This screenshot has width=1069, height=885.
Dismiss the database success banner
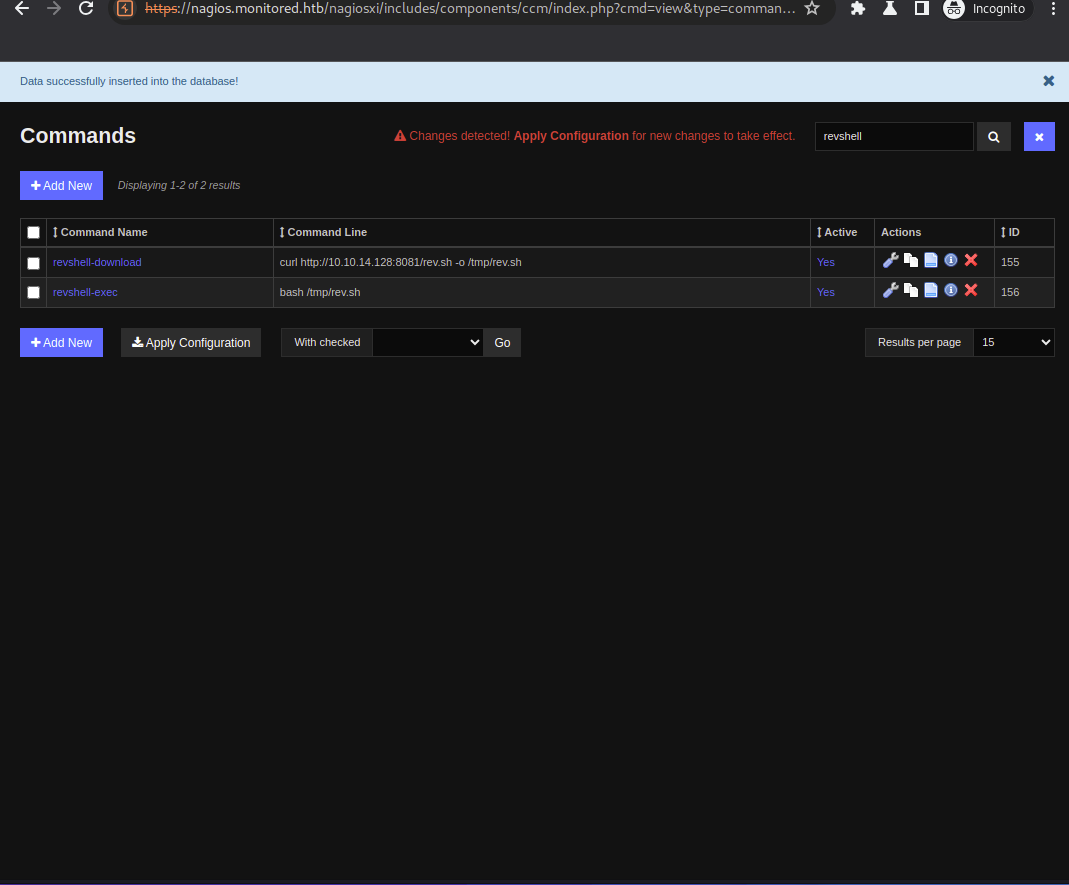click(x=1049, y=81)
